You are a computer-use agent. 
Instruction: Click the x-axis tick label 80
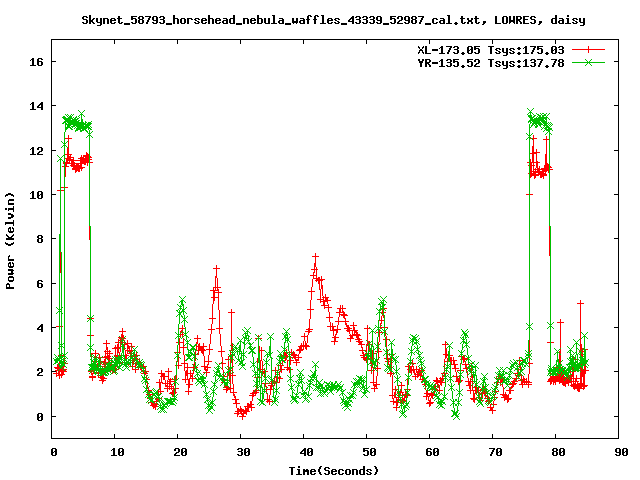pyautogui.click(x=558, y=452)
